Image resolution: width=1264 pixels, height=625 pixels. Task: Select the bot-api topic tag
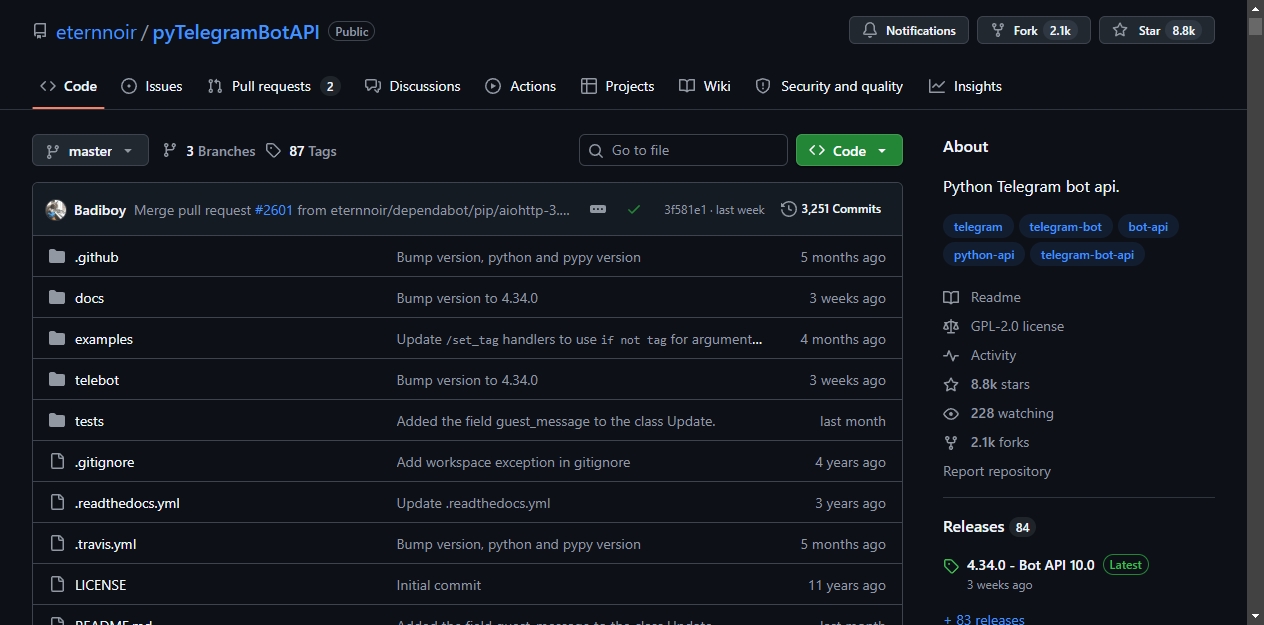(x=1148, y=227)
